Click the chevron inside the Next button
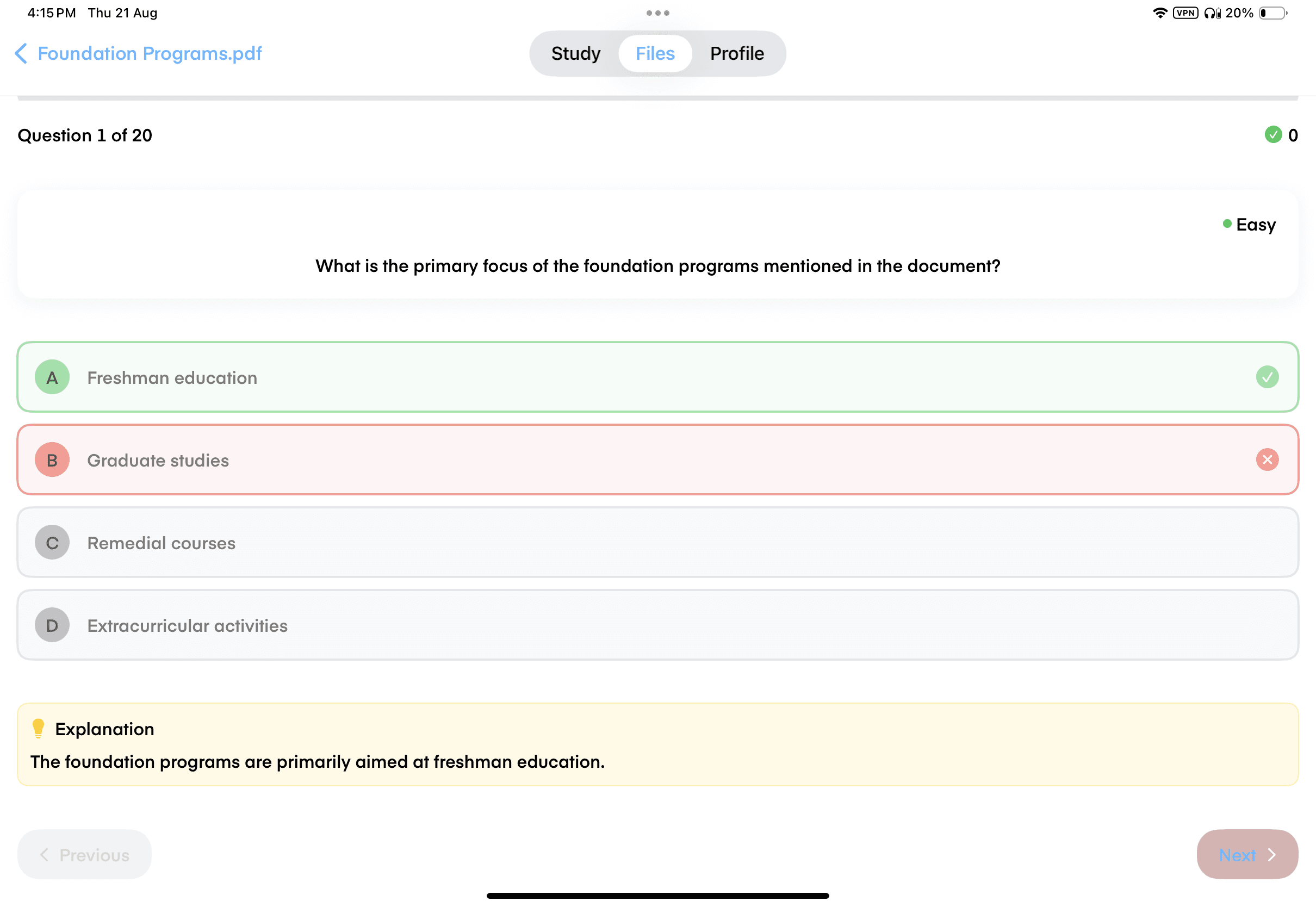The height and width of the screenshot is (907, 1316). (1272, 855)
